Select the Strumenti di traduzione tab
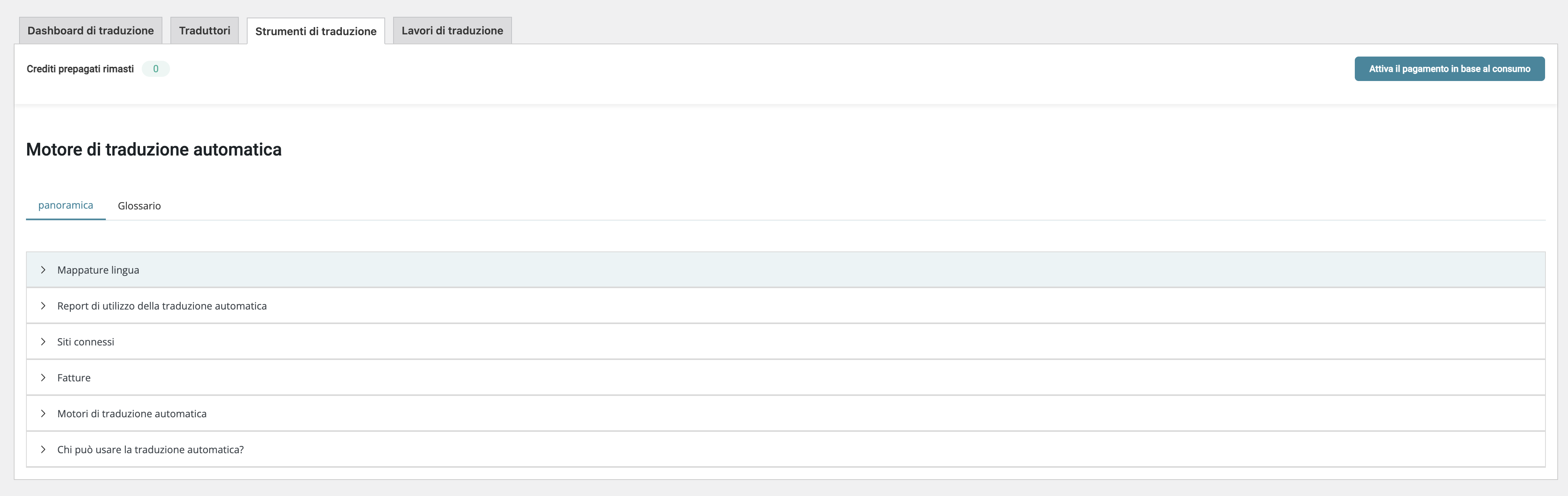The width and height of the screenshot is (1568, 496). pos(316,31)
